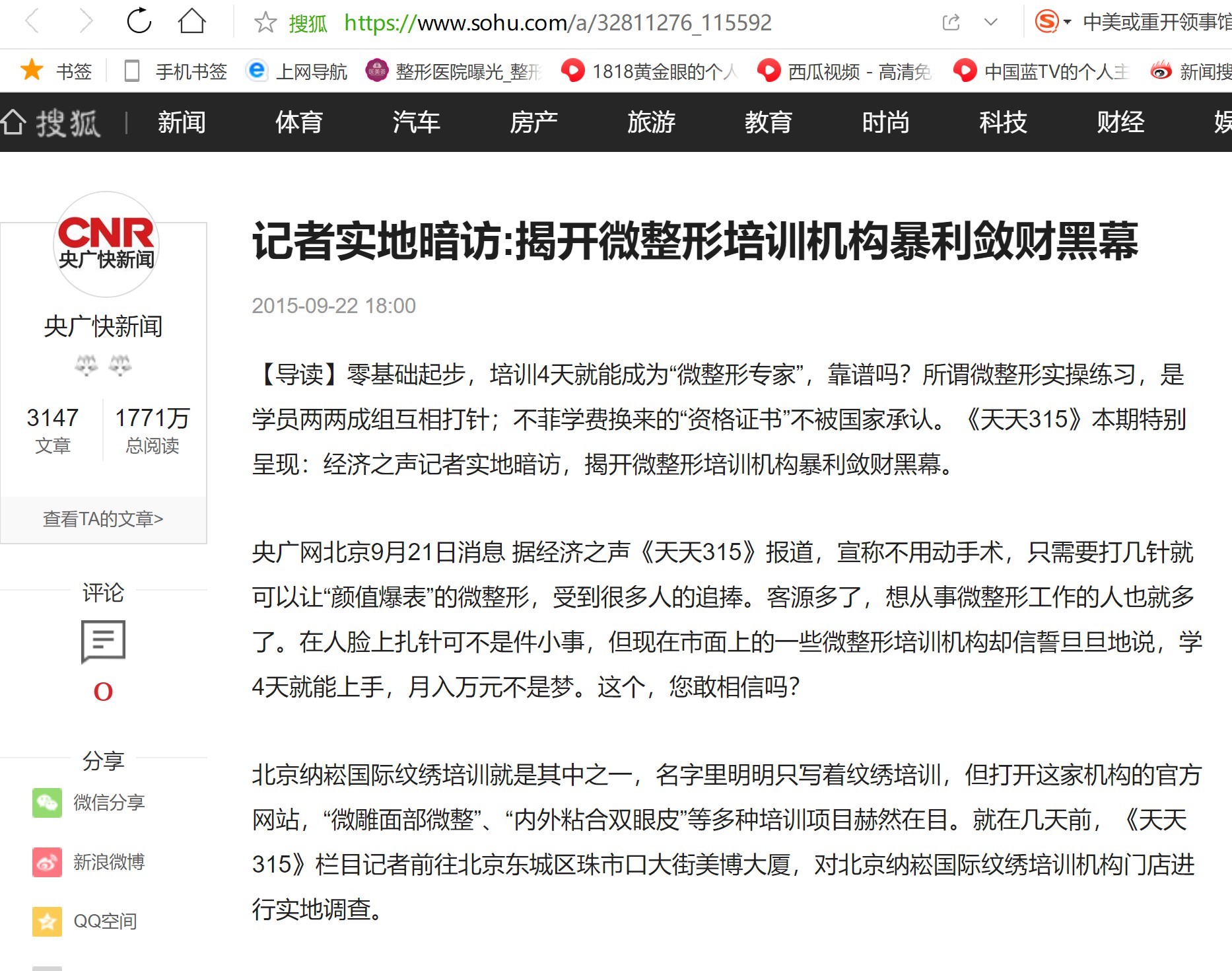
Task: Open 西瓜视频 bookmark
Action: (844, 71)
